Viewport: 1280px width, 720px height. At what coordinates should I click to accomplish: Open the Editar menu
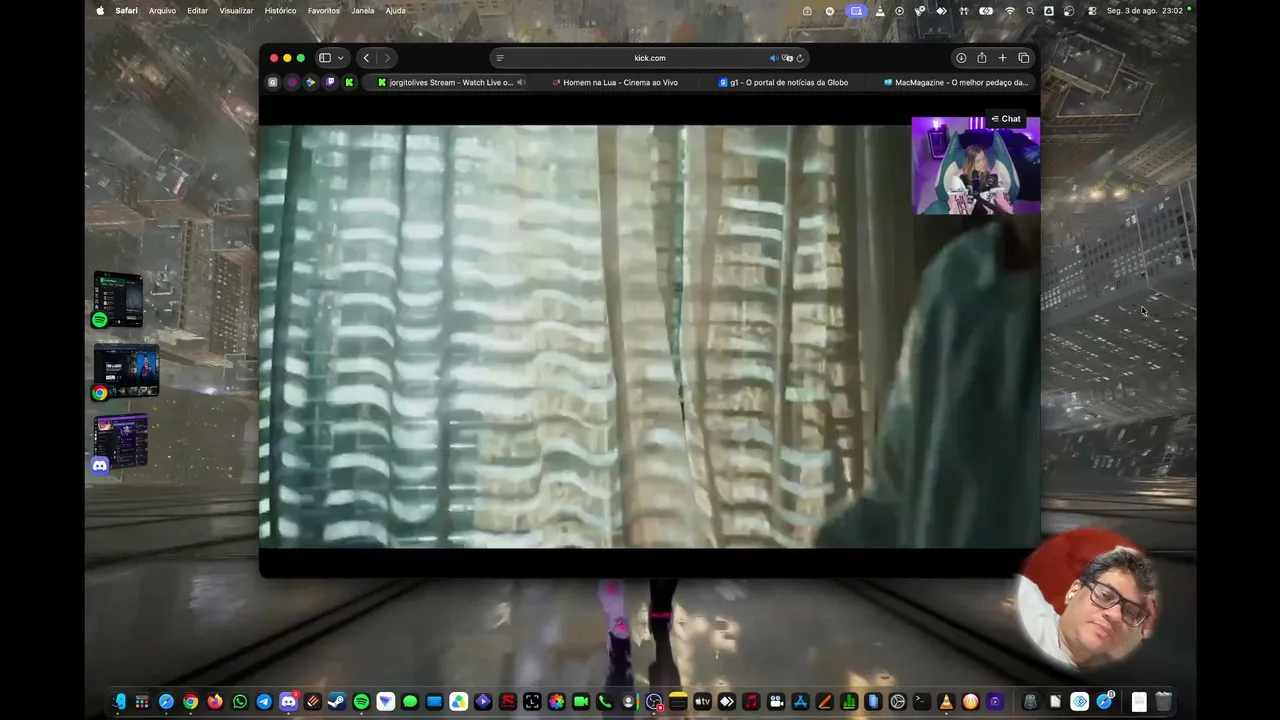[197, 11]
